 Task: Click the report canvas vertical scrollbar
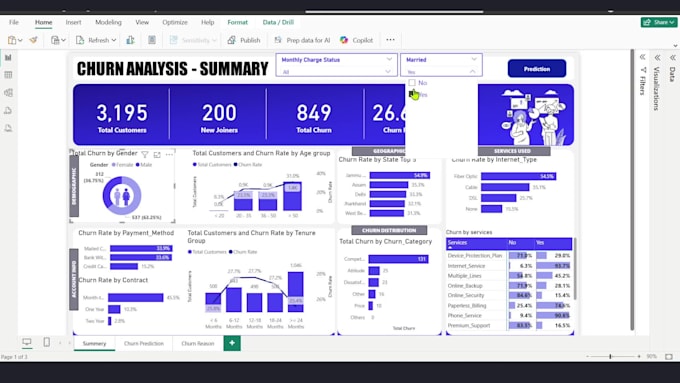click(632, 190)
